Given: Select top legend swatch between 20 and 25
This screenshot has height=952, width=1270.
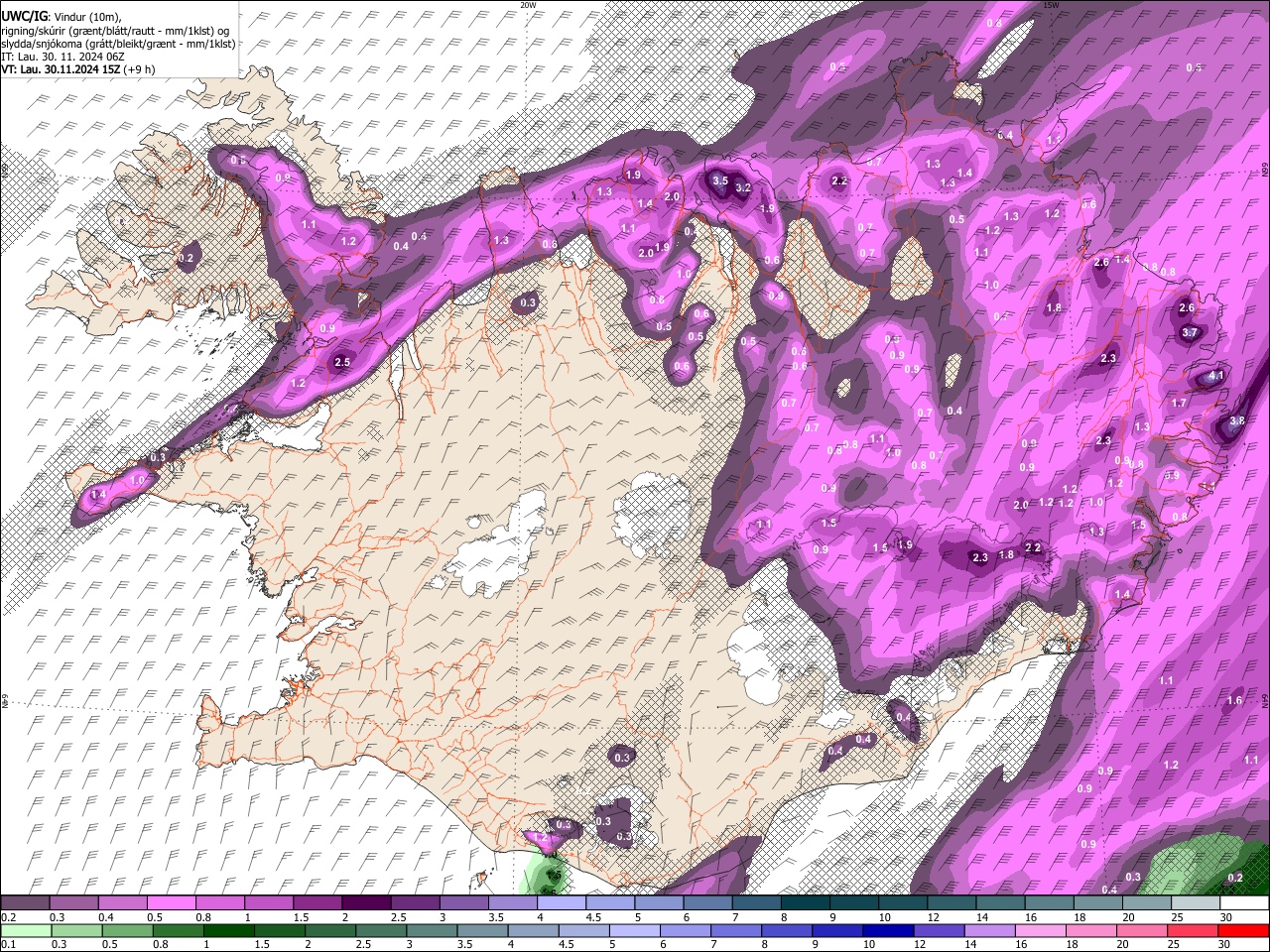Looking at the screenshot, I should click(1147, 903).
